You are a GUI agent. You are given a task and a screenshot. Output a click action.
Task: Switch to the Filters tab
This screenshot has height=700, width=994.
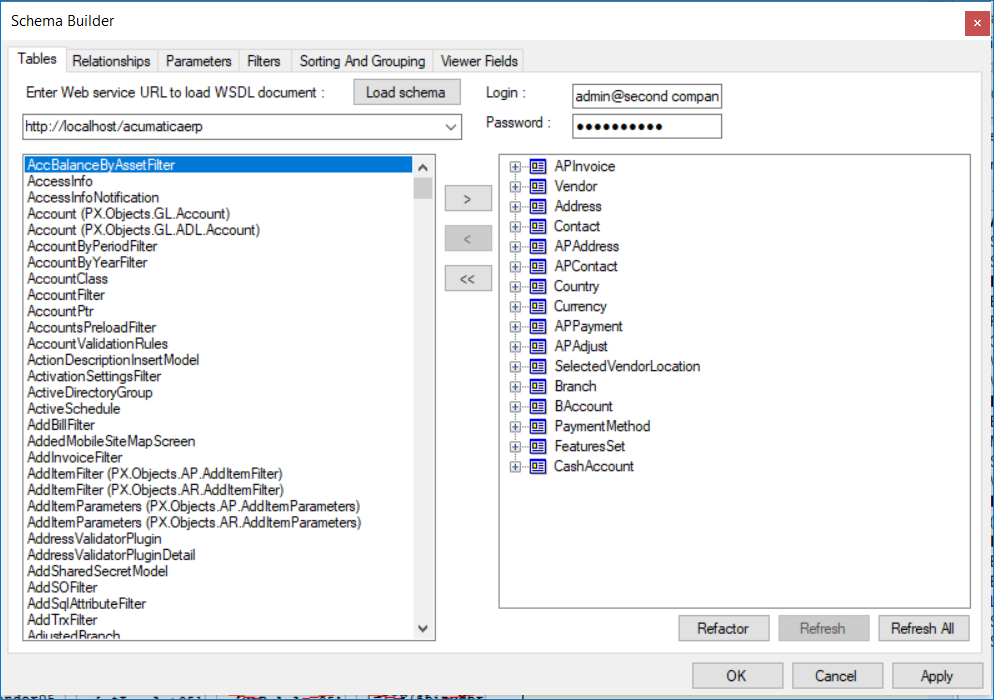click(264, 61)
